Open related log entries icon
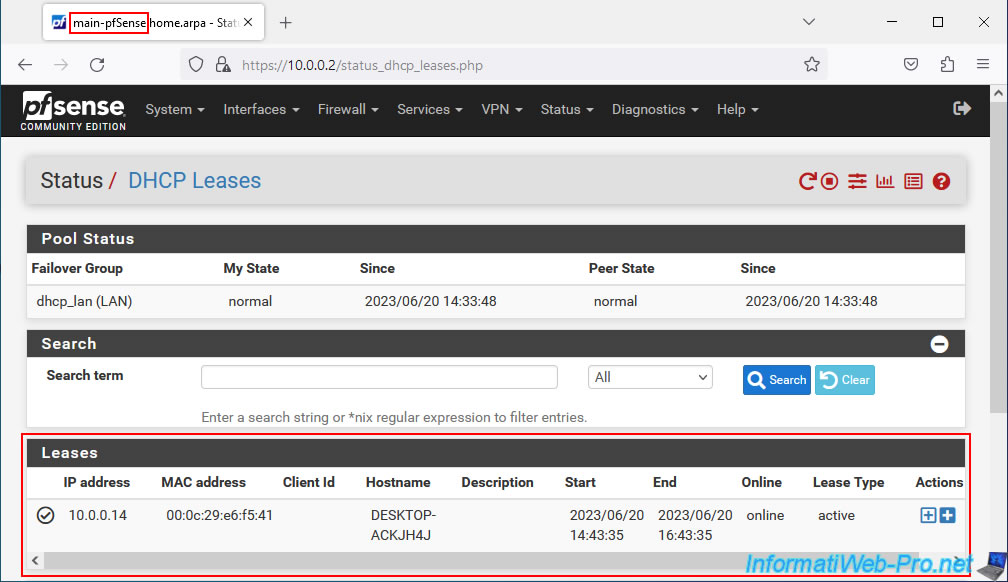 pyautogui.click(x=914, y=181)
